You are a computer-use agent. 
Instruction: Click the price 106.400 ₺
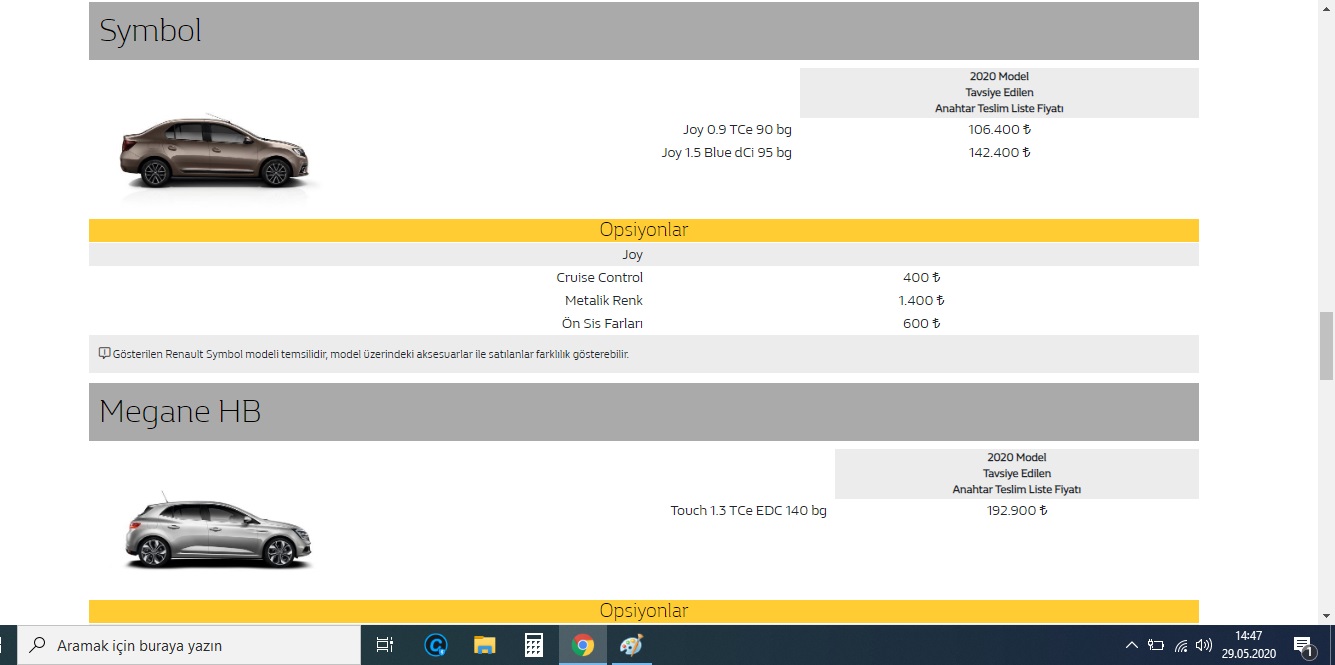[x=999, y=129]
